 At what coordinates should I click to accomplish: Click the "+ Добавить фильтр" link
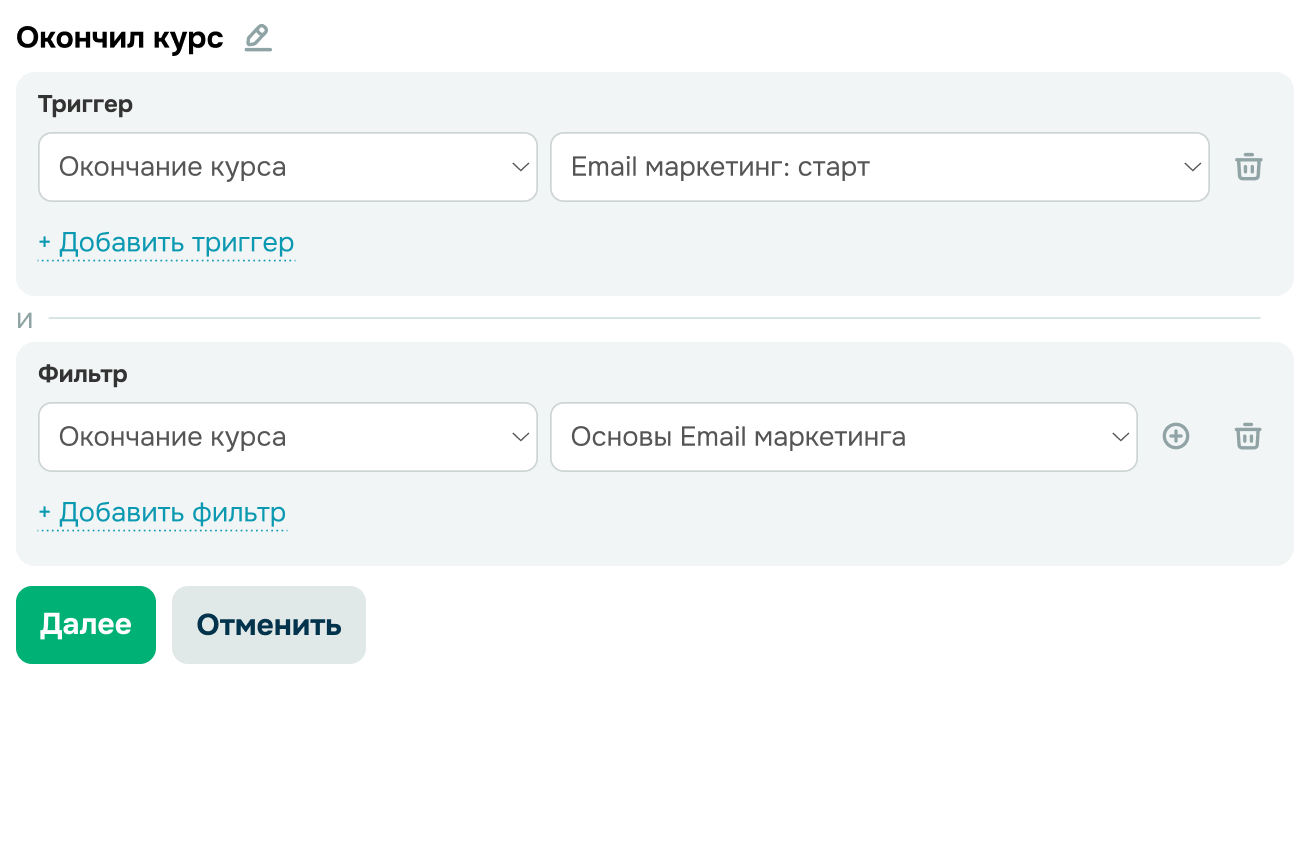click(x=162, y=513)
